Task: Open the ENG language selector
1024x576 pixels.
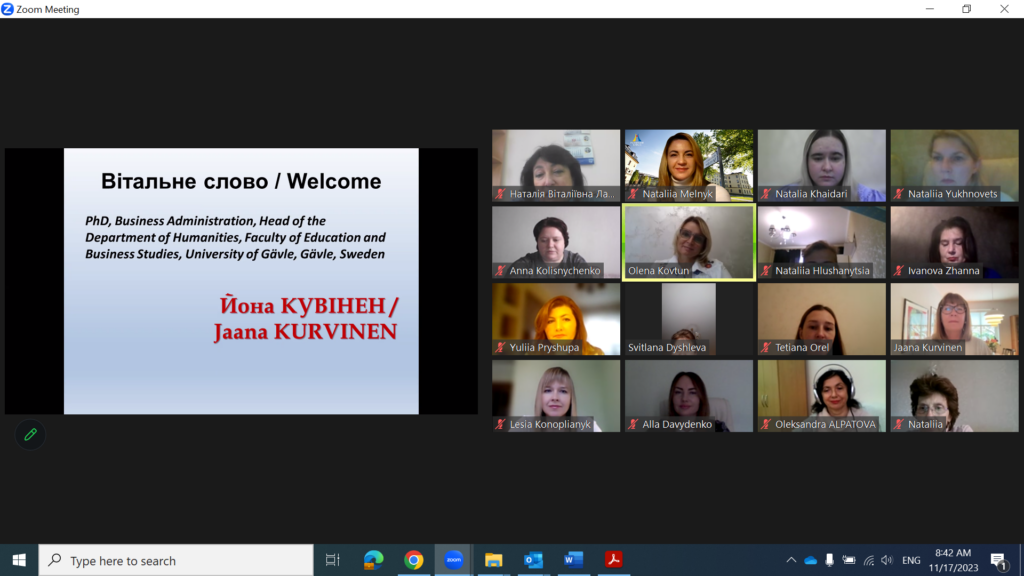Action: click(911, 560)
